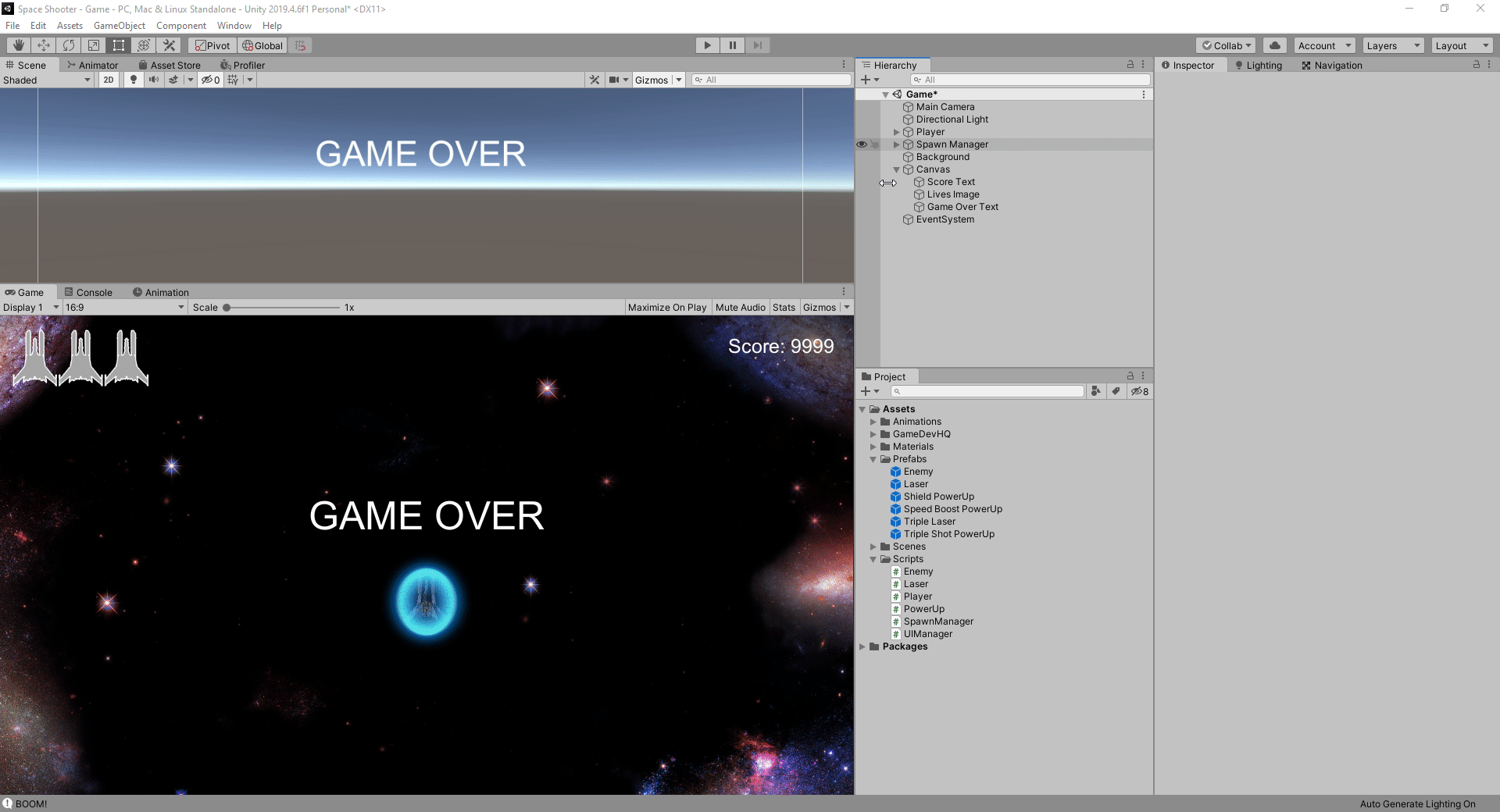1500x812 pixels.
Task: Click the Project search field
Action: point(987,391)
